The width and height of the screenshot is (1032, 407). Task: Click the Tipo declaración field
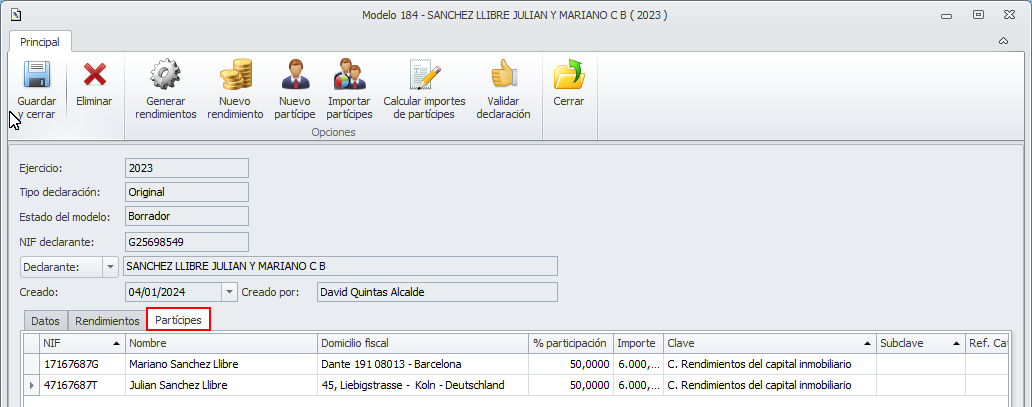[187, 192]
